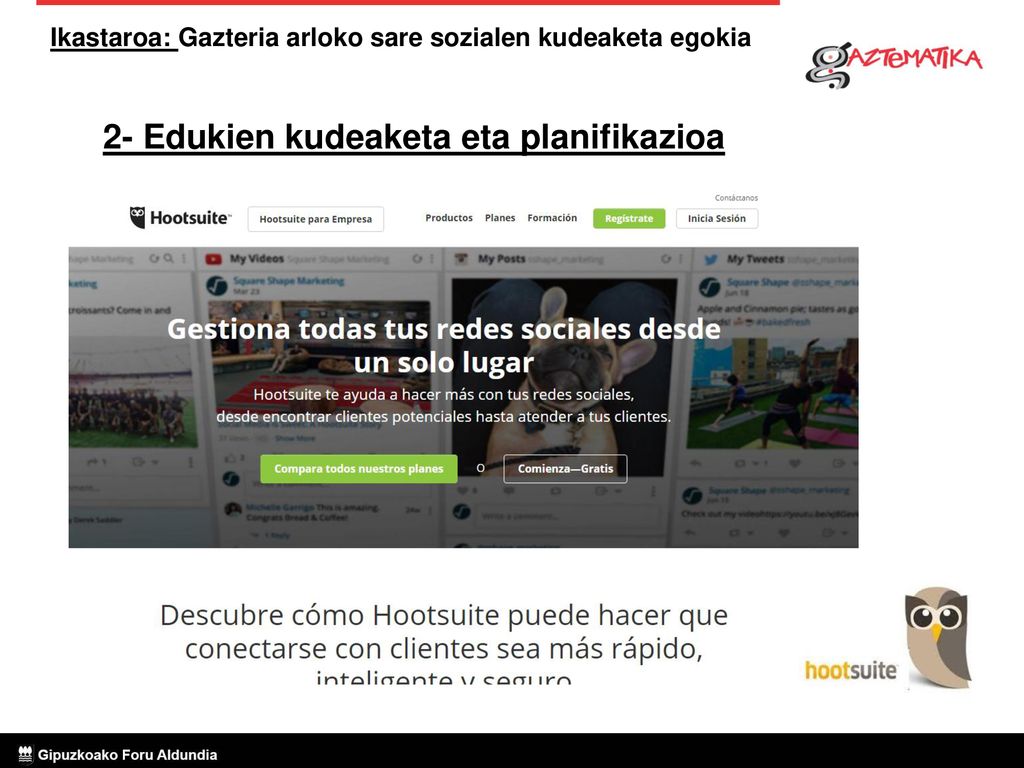Click the hootsuite owl mascot image
The height and width of the screenshot is (768, 1024).
938,637
